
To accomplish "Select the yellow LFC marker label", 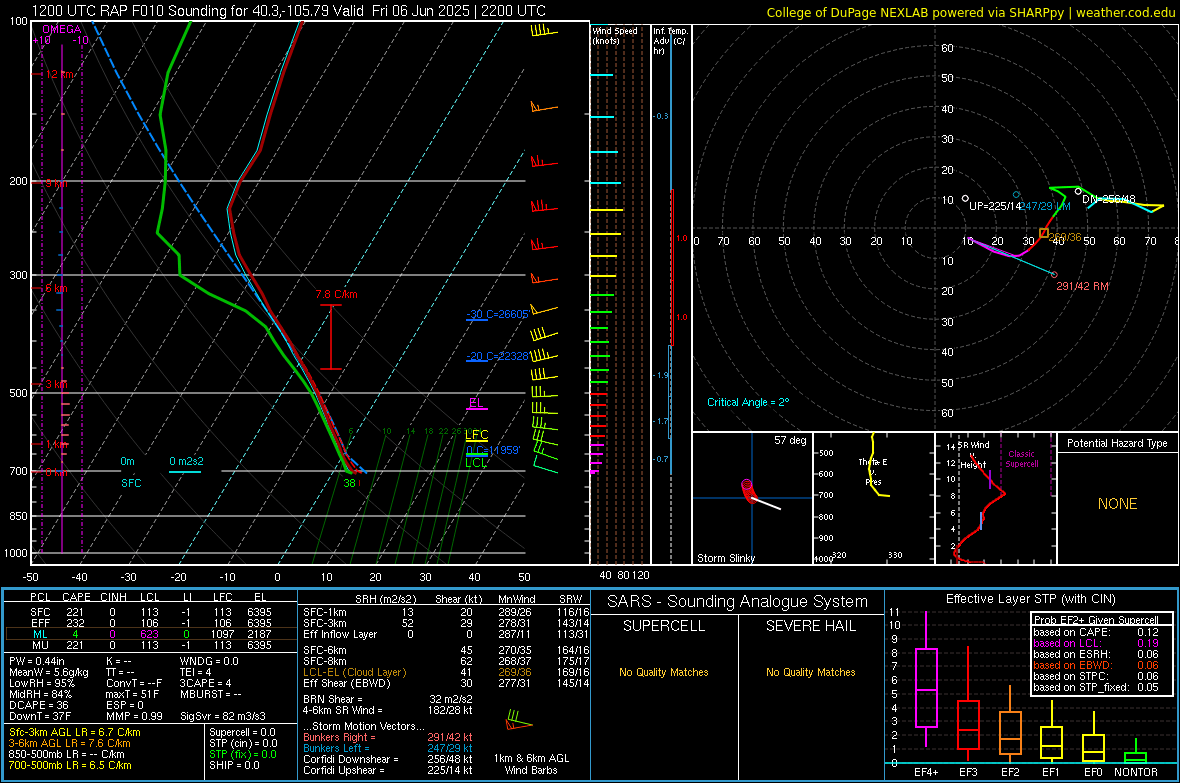I will pyautogui.click(x=476, y=434).
